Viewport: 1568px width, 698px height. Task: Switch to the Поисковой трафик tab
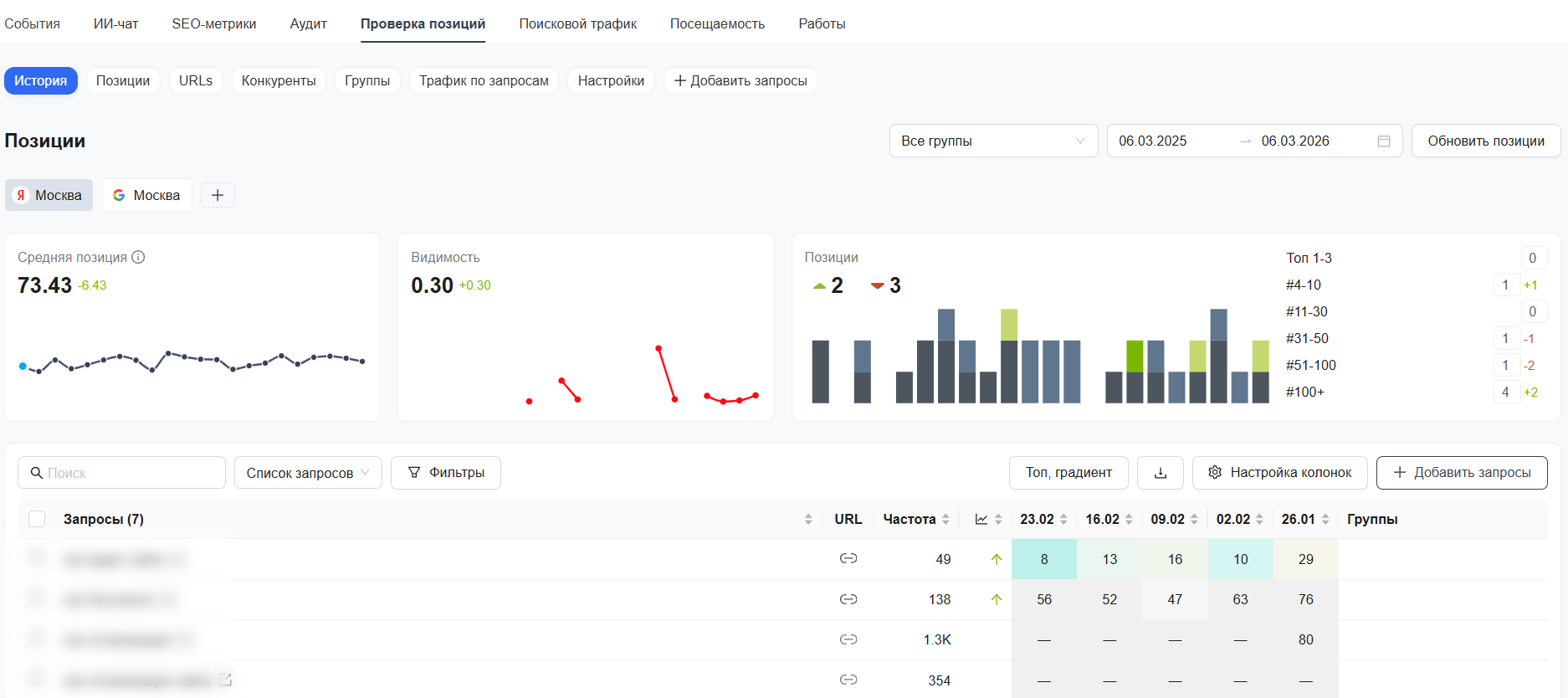point(577,23)
